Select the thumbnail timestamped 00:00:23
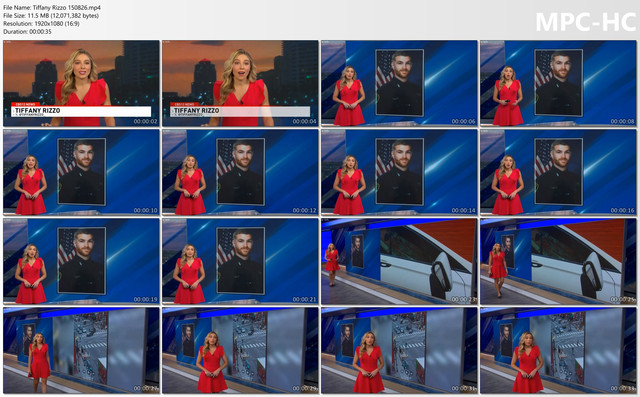 tap(399, 261)
